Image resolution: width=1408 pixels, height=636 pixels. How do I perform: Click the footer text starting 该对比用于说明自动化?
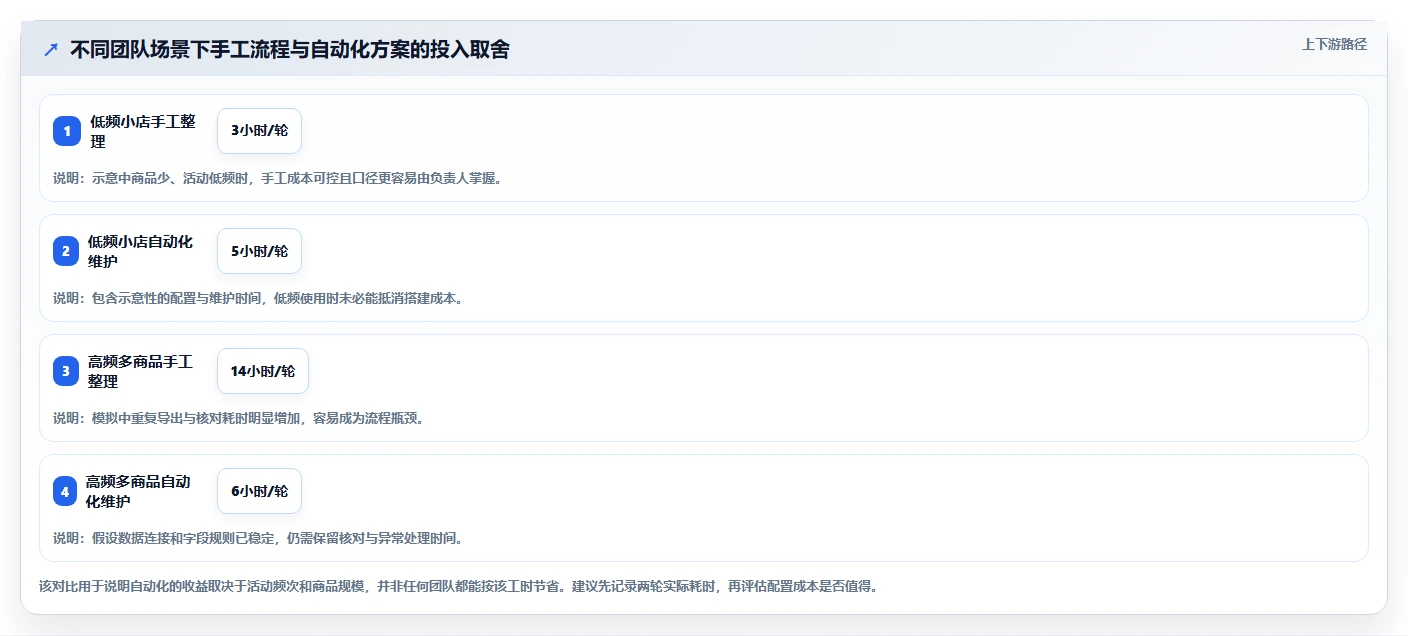(458, 586)
